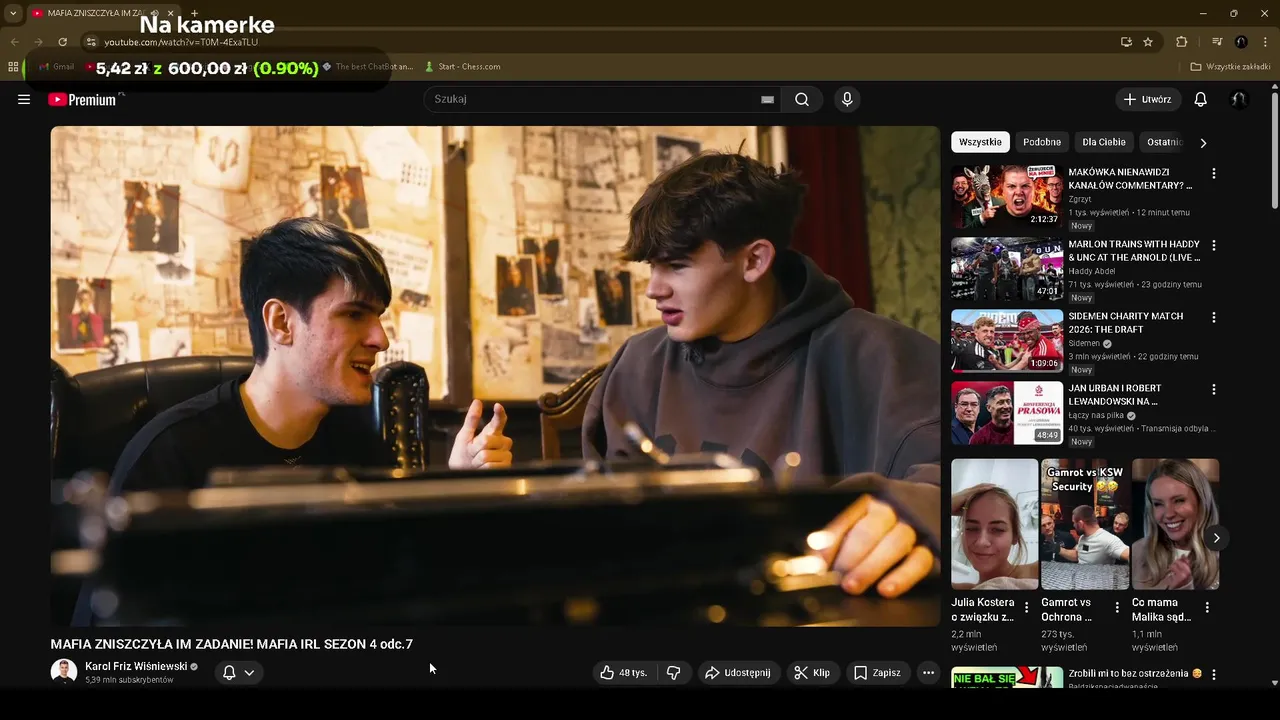
Task: Open more actions three-dot button under video
Action: click(x=928, y=673)
